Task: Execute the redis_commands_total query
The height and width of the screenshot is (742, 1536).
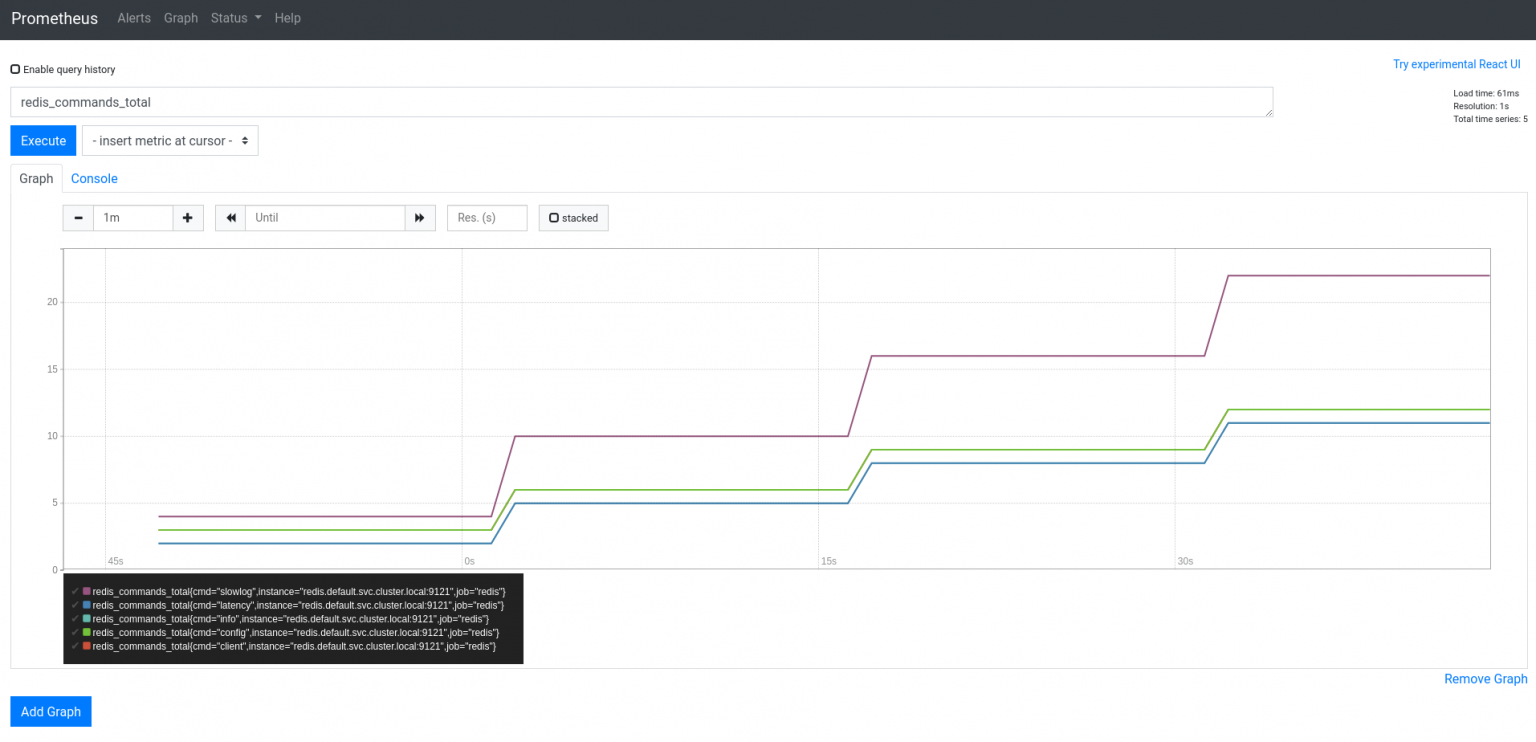Action: tap(42, 140)
